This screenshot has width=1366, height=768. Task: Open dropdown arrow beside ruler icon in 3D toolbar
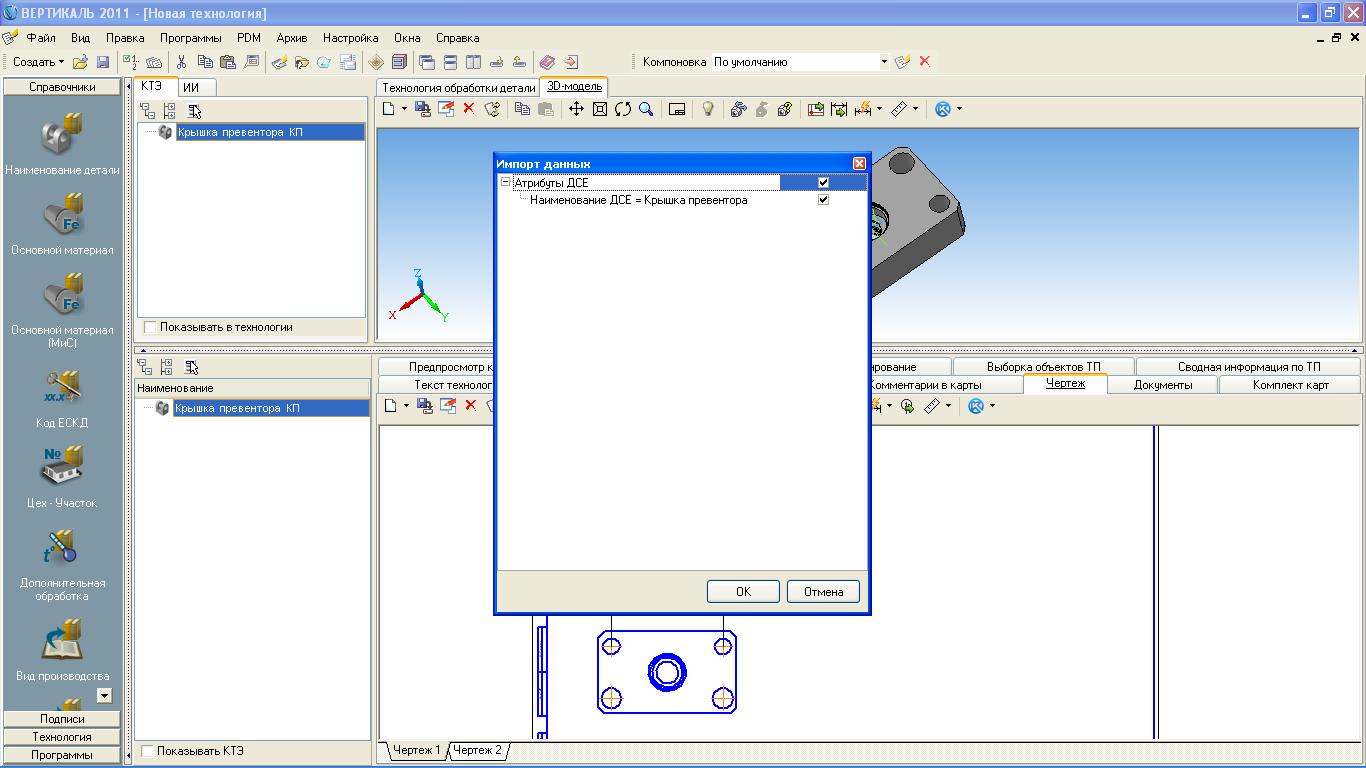(915, 109)
